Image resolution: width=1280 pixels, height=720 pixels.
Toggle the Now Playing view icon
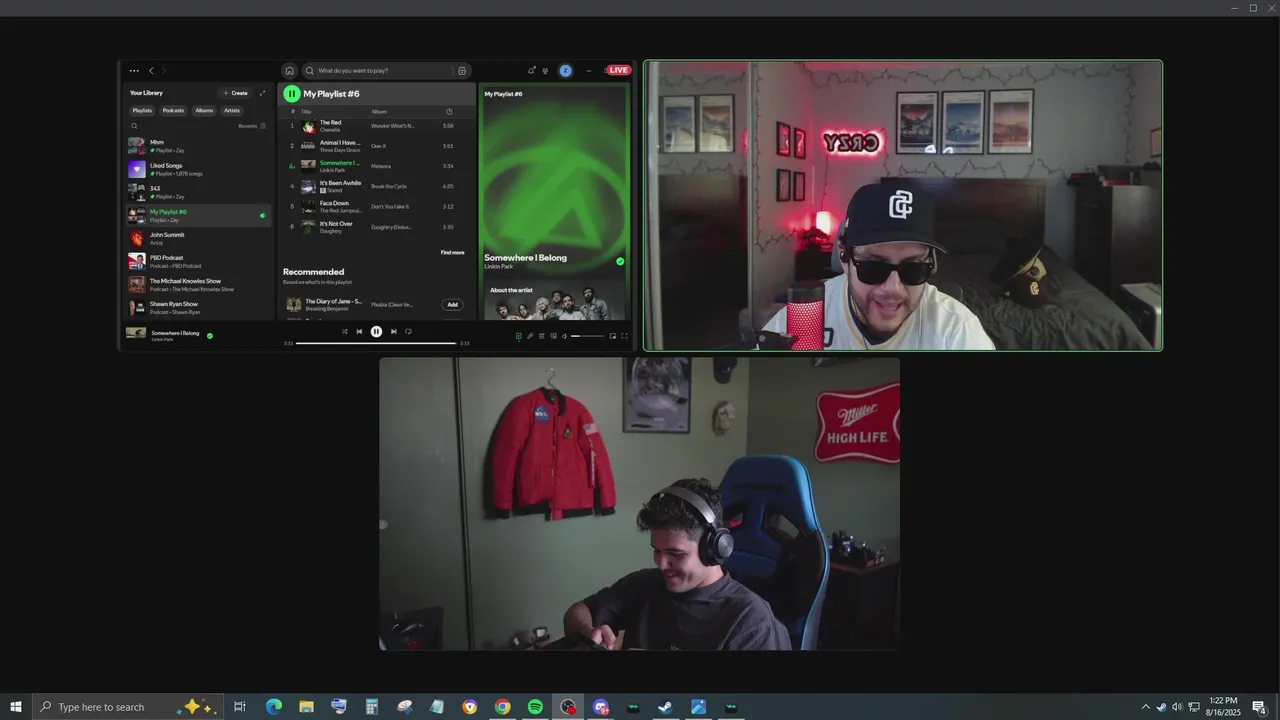pos(519,336)
